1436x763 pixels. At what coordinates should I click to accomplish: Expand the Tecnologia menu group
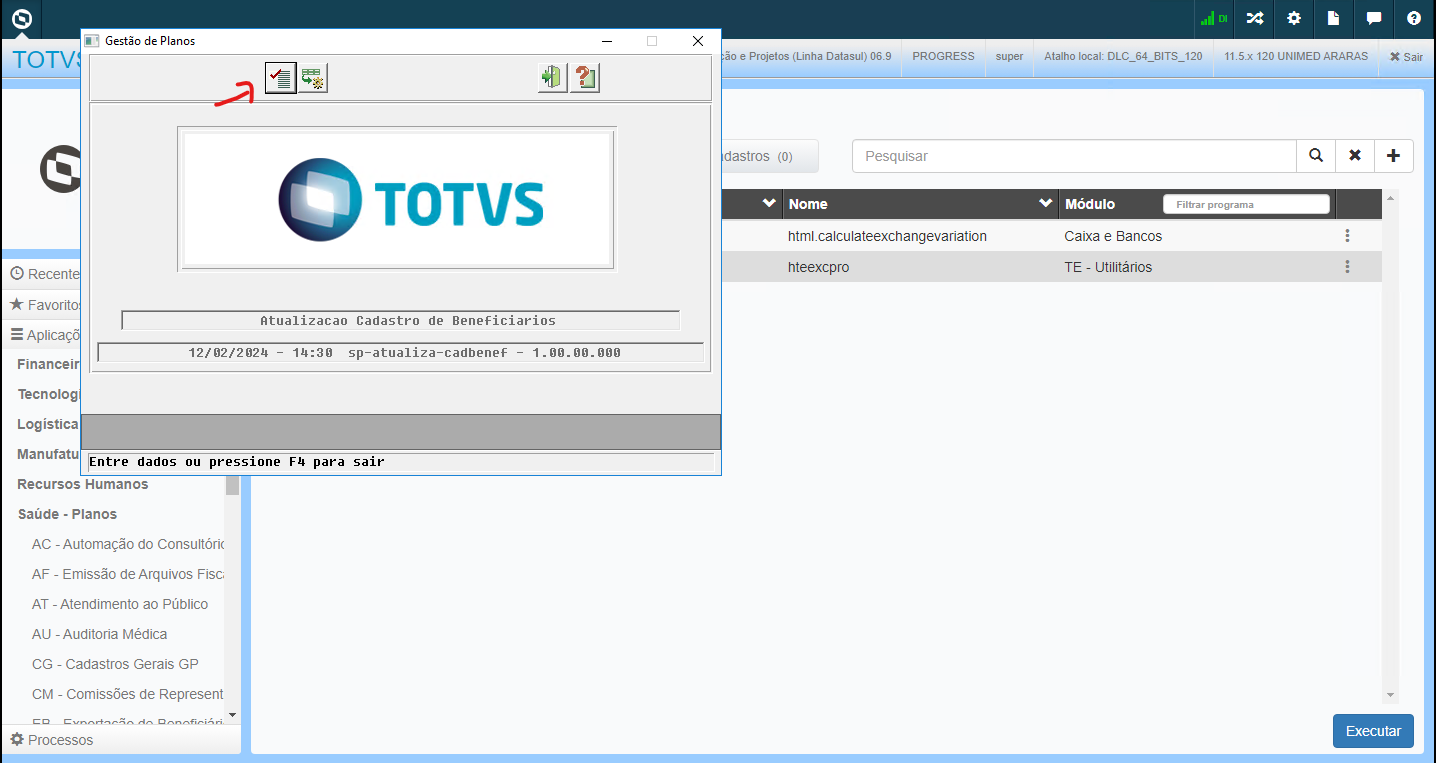49,394
